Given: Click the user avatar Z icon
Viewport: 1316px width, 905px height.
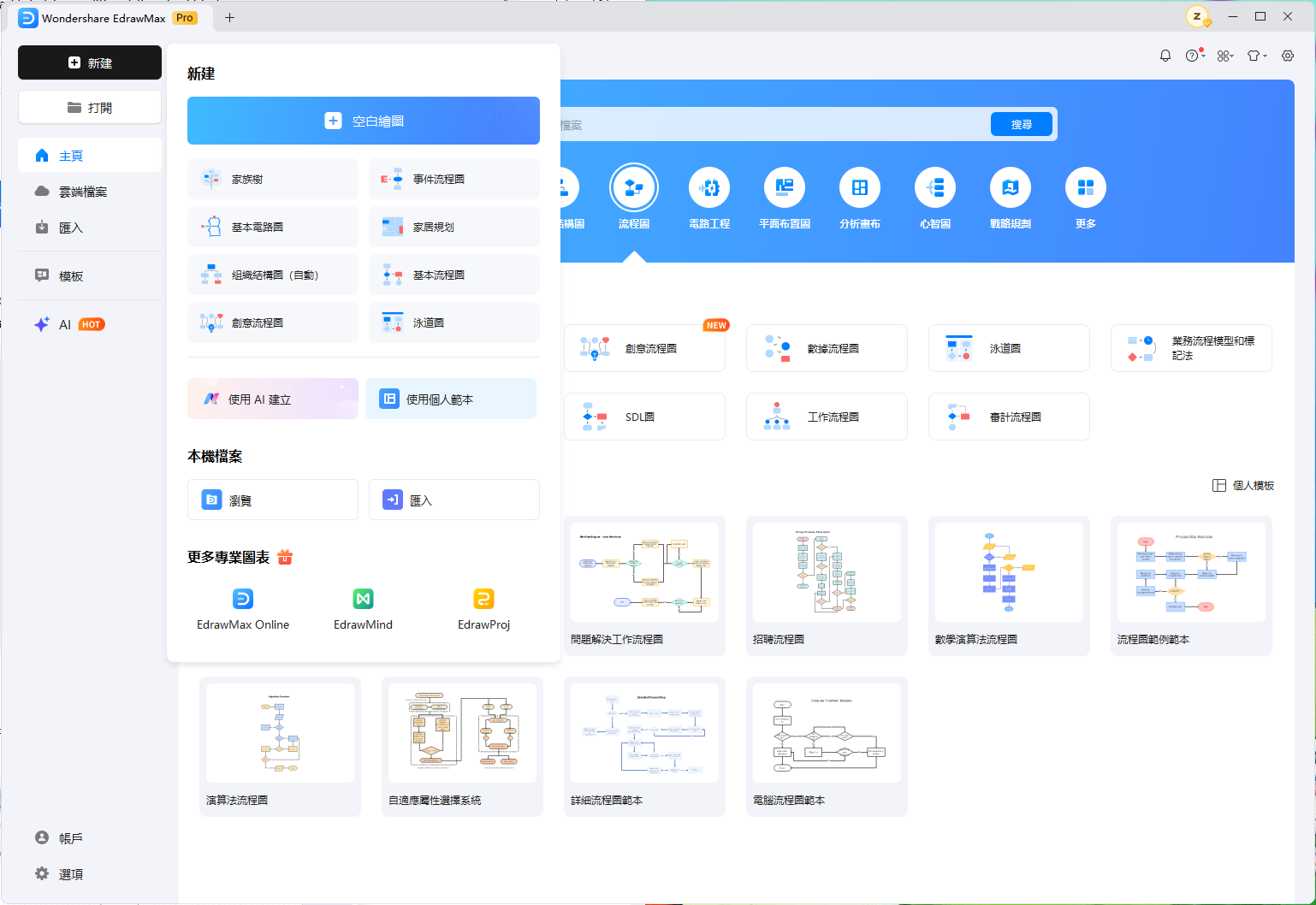Looking at the screenshot, I should [1198, 17].
